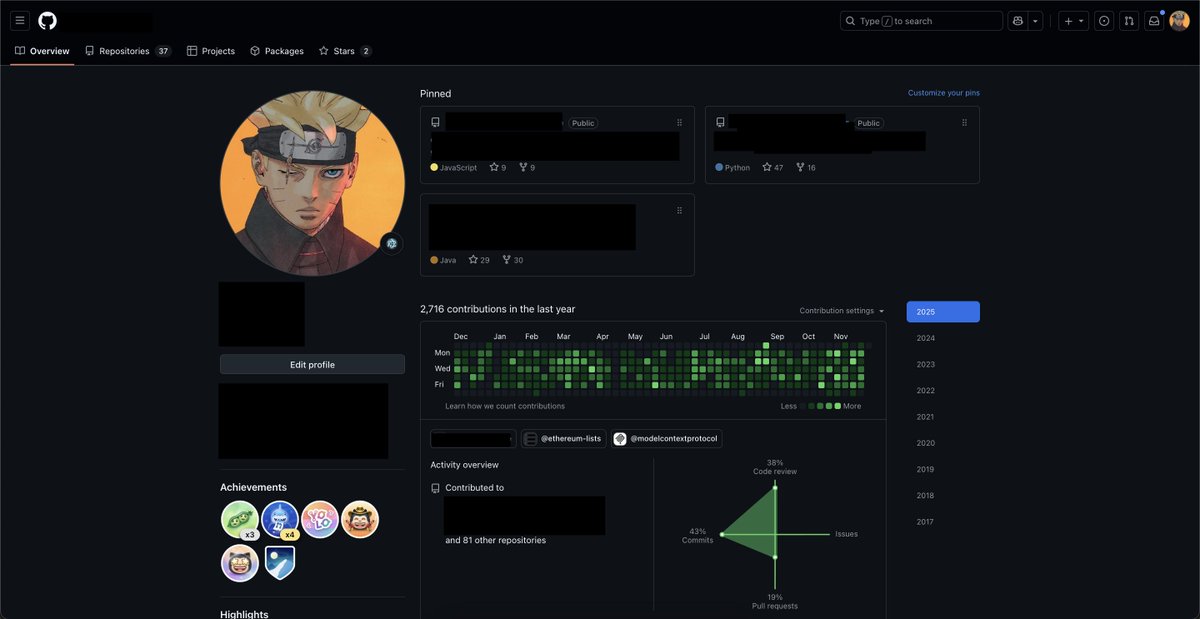Image resolution: width=1200 pixels, height=619 pixels.
Task: Open the @modelcontextprotocol organization filter
Action: (x=666, y=439)
